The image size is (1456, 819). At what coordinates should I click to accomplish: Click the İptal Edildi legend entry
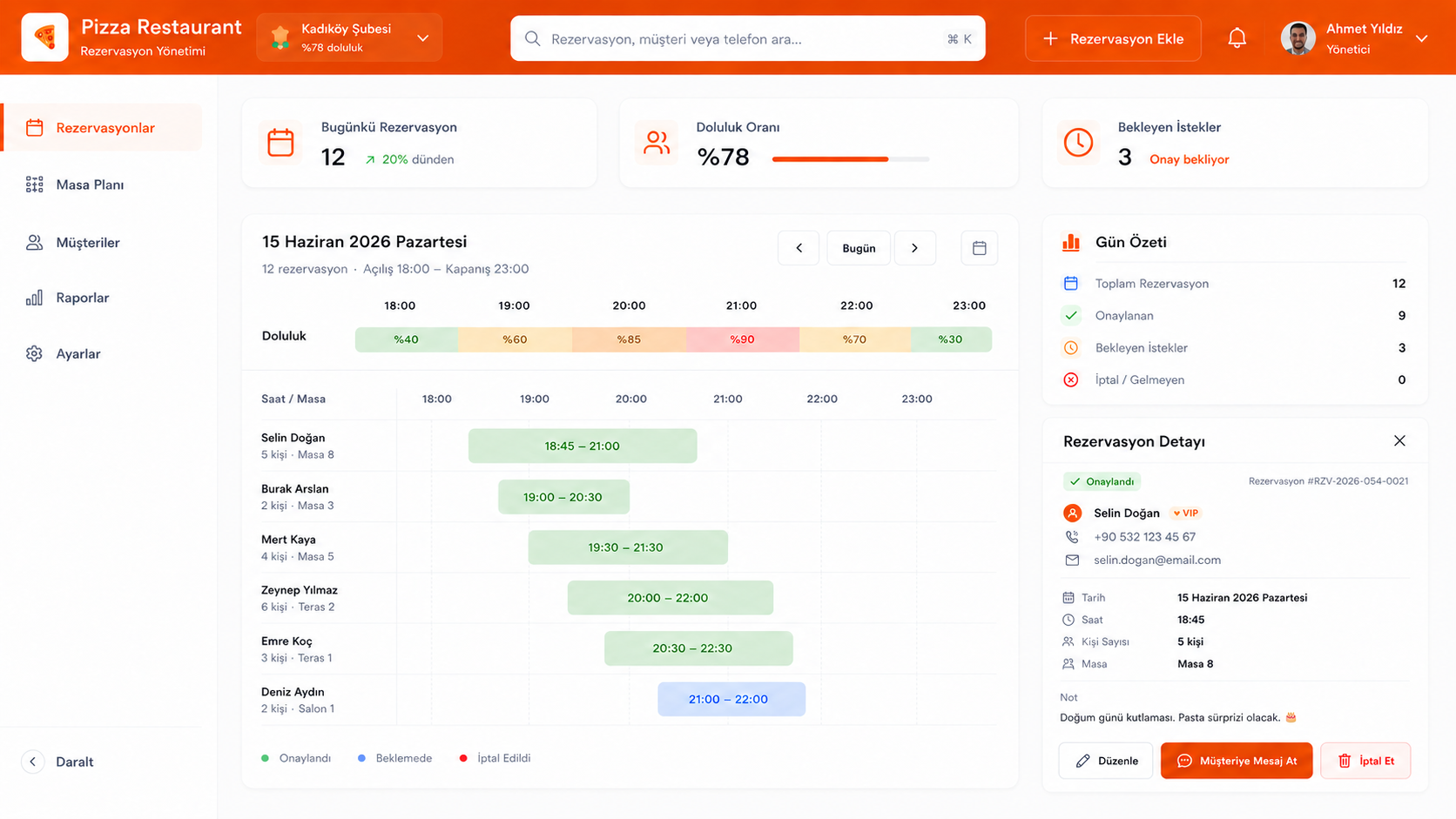(495, 758)
